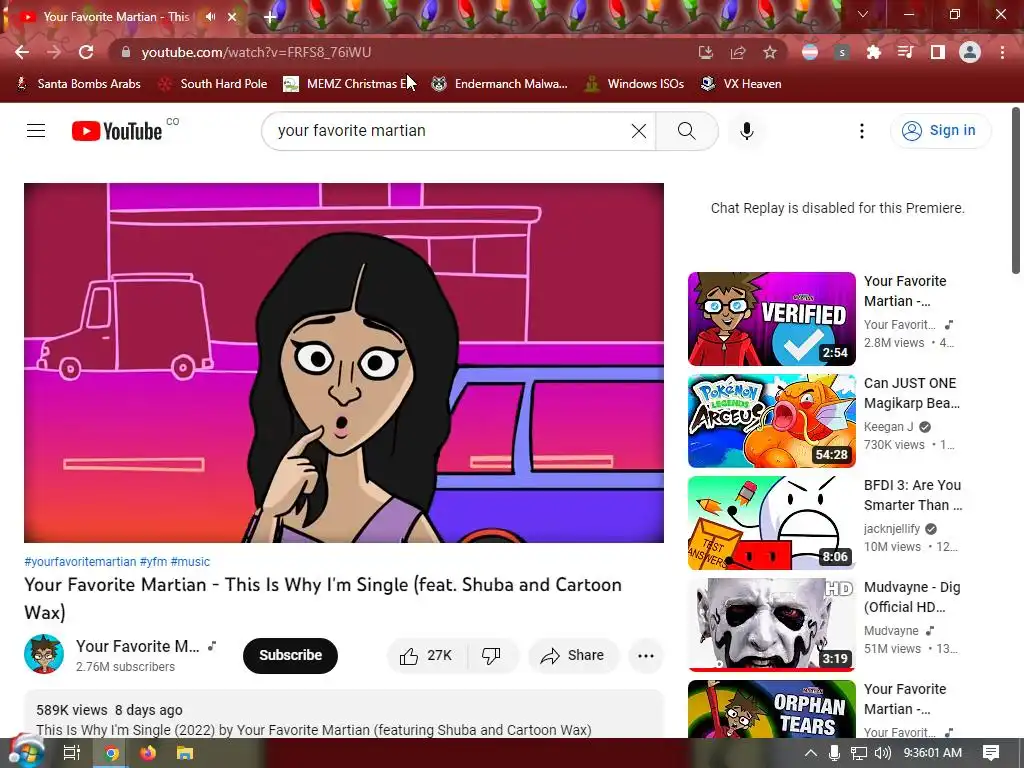Open VX Heaven bookmark

741,84
